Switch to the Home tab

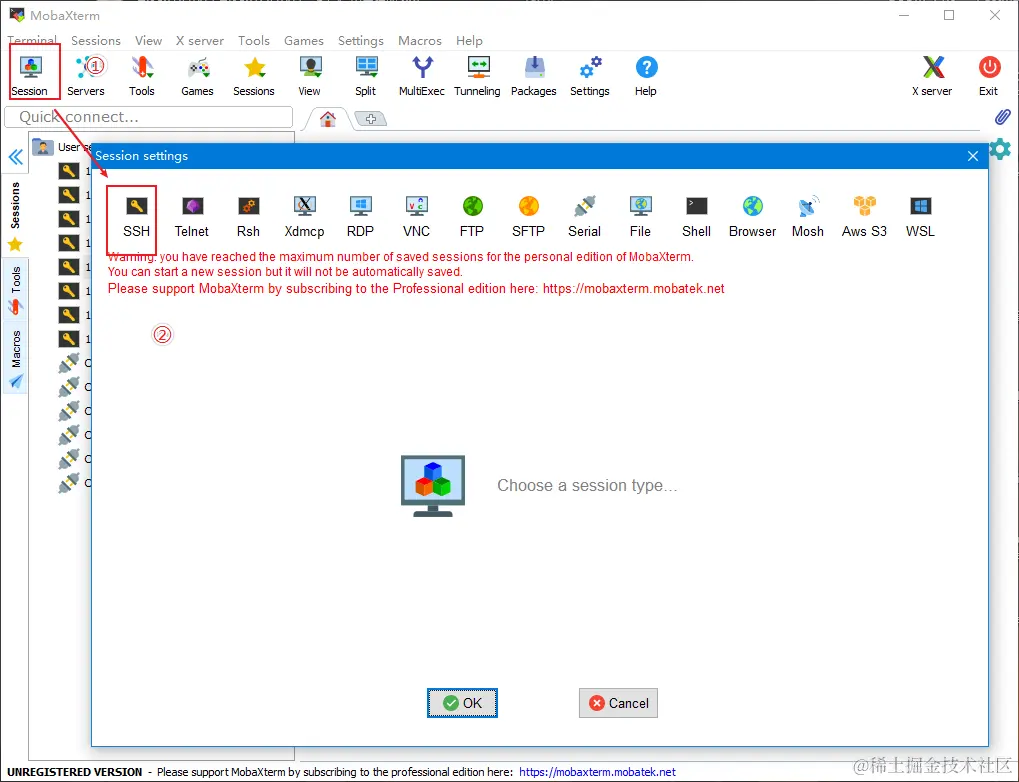pos(328,119)
